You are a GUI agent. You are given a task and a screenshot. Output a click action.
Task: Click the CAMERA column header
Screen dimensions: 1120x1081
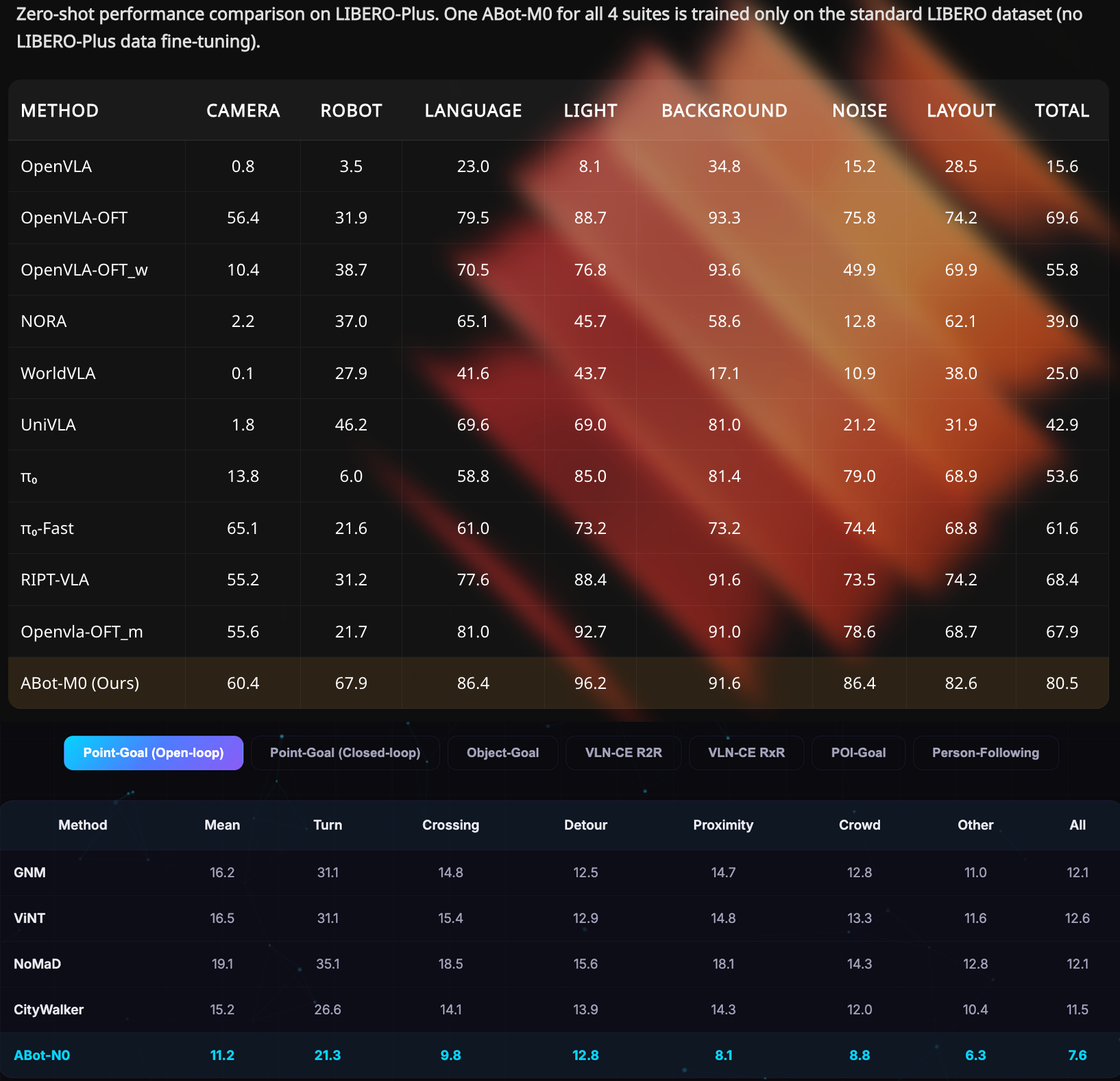click(243, 110)
